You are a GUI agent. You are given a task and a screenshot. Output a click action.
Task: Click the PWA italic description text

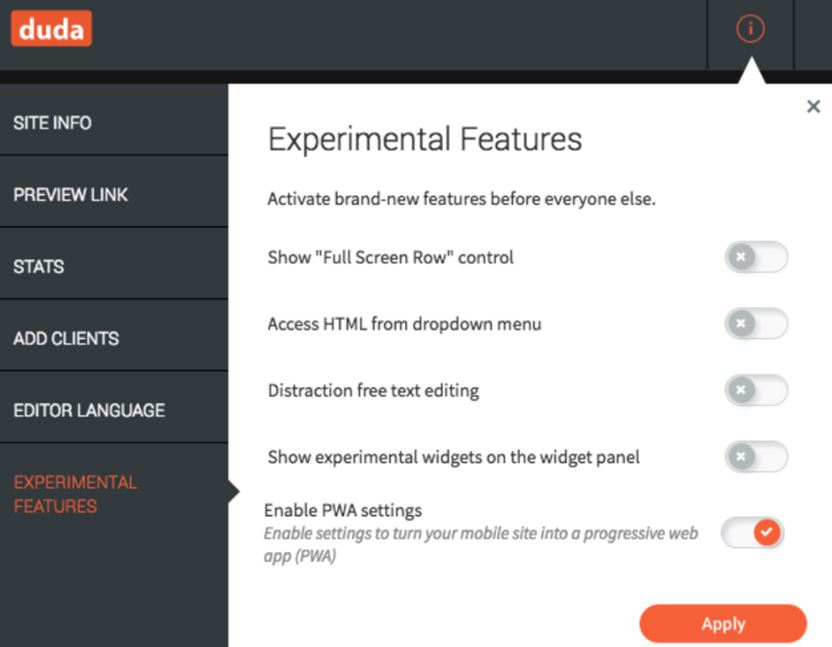[x=481, y=545]
